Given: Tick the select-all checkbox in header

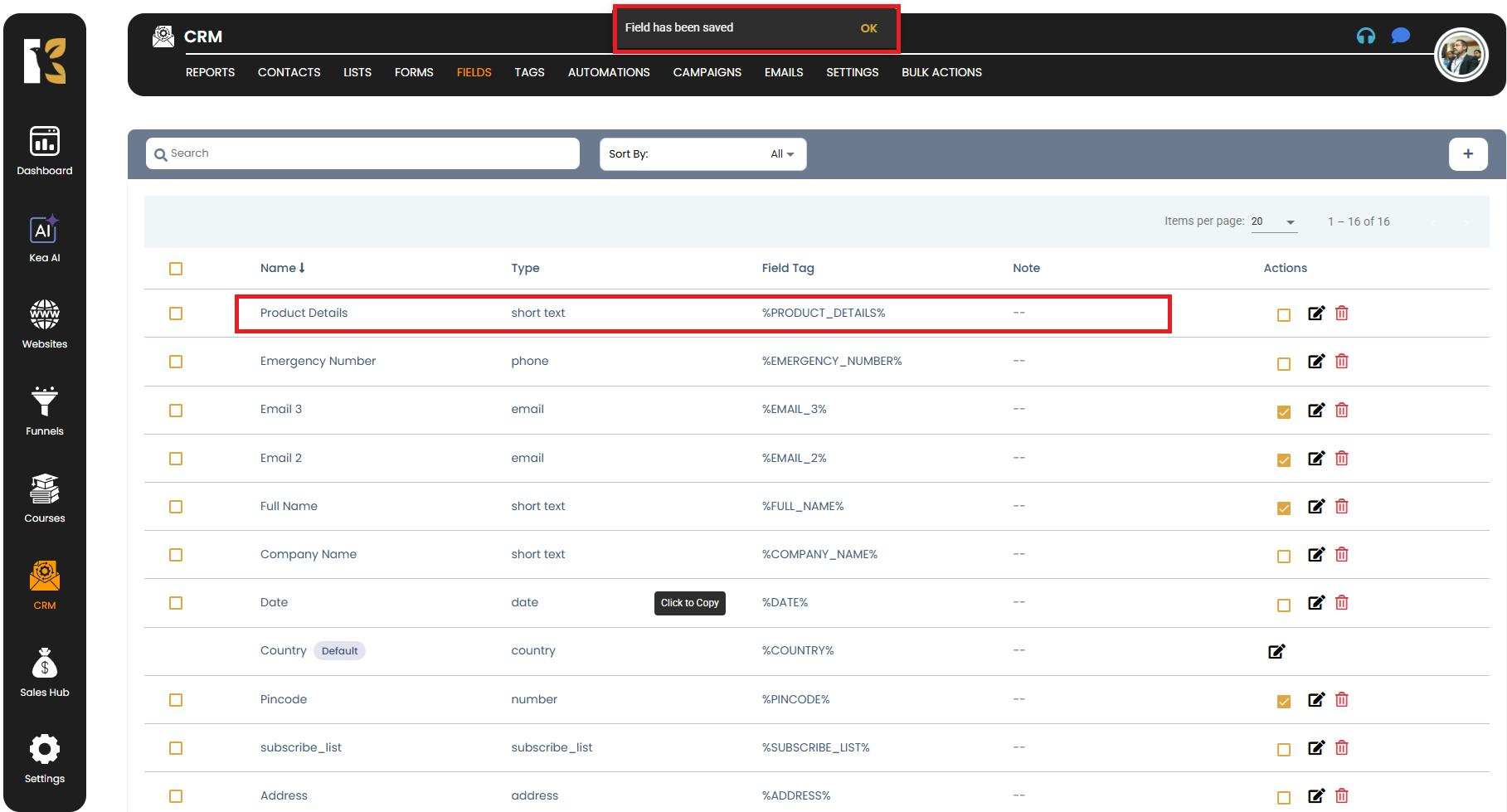Looking at the screenshot, I should [176, 269].
